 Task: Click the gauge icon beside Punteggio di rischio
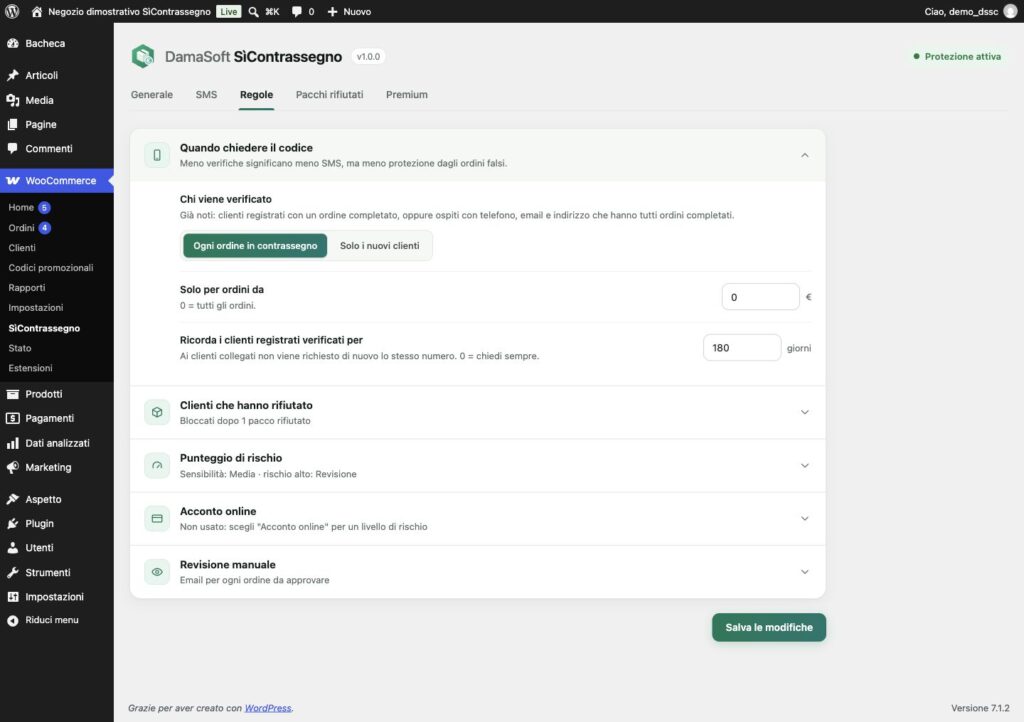[157, 465]
